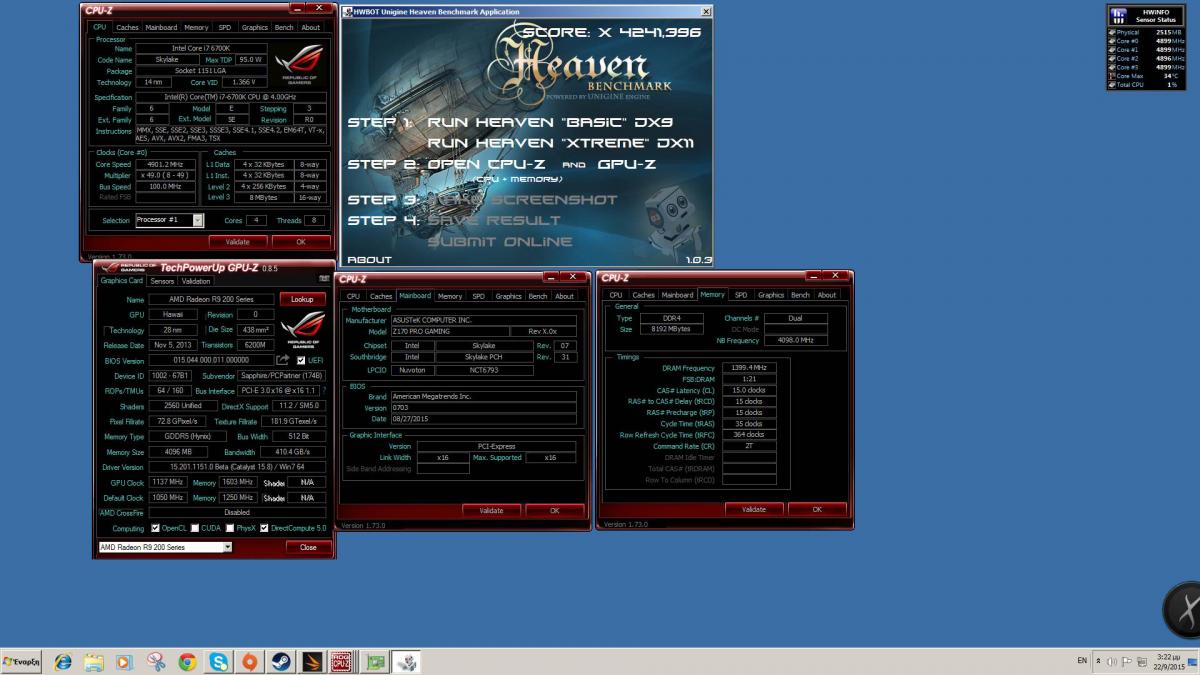Click the GPU-Z screenshot camera icon
Image resolution: width=1200 pixels, height=675 pixels.
[x=324, y=279]
